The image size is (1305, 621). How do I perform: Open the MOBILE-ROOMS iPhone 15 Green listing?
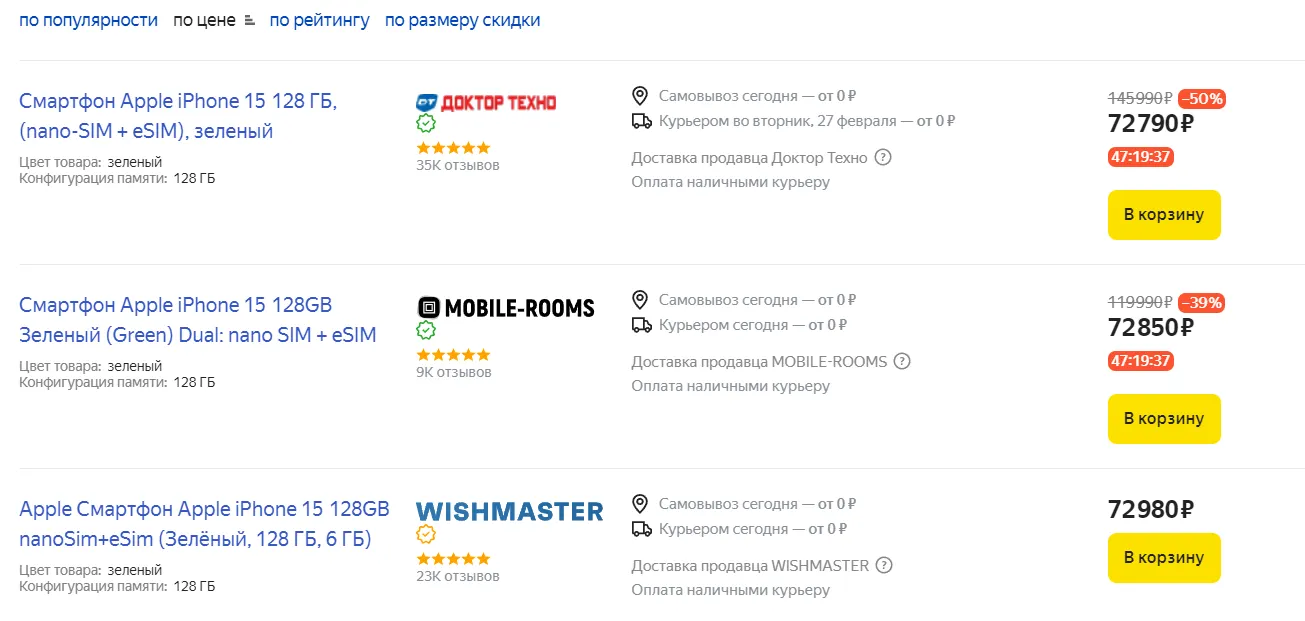click(197, 320)
